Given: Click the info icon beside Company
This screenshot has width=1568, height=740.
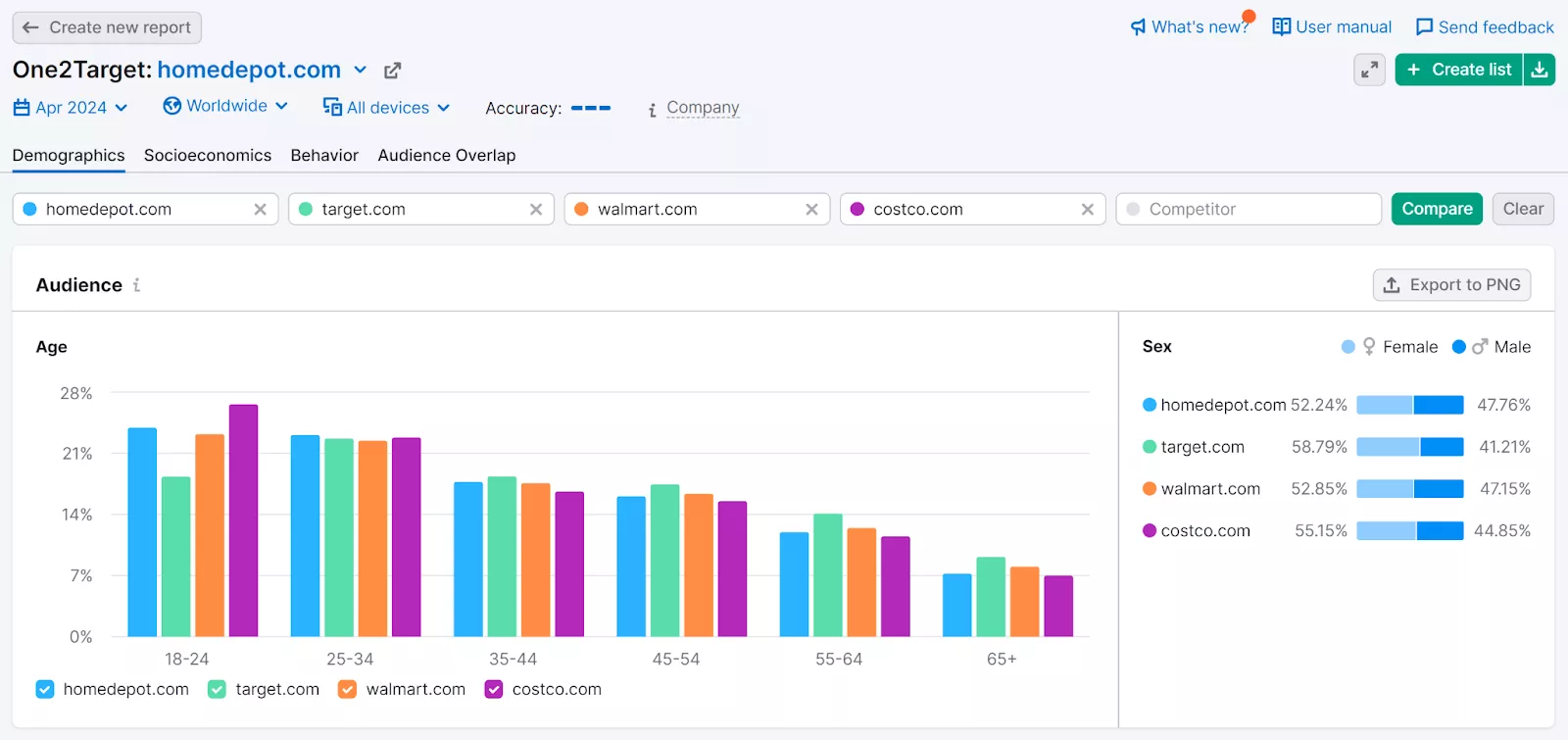Looking at the screenshot, I should (653, 110).
